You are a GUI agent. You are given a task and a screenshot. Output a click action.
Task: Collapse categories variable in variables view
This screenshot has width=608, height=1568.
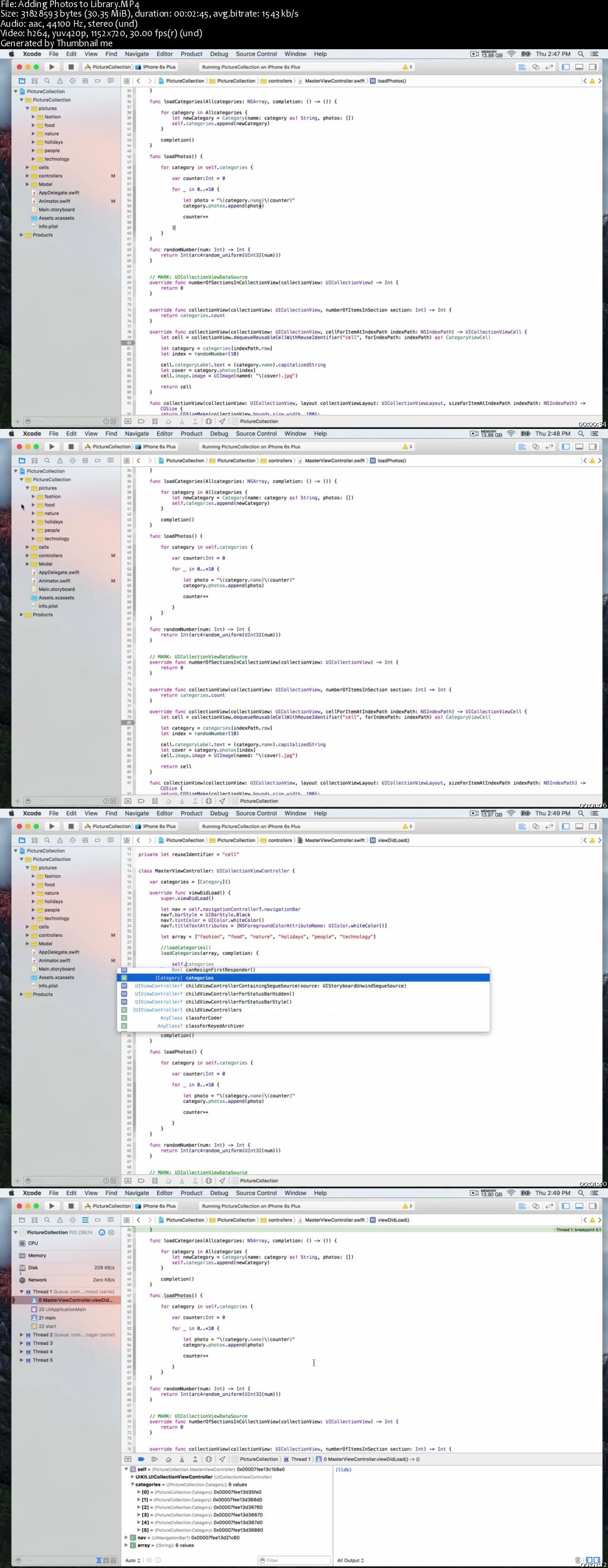pyautogui.click(x=133, y=1484)
